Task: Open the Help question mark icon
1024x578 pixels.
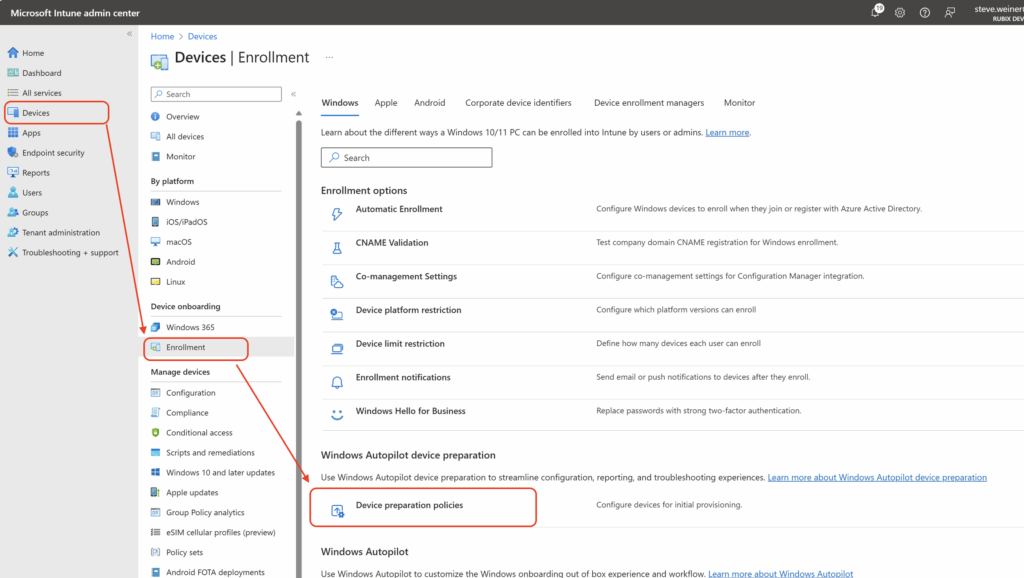Action: 925,12
